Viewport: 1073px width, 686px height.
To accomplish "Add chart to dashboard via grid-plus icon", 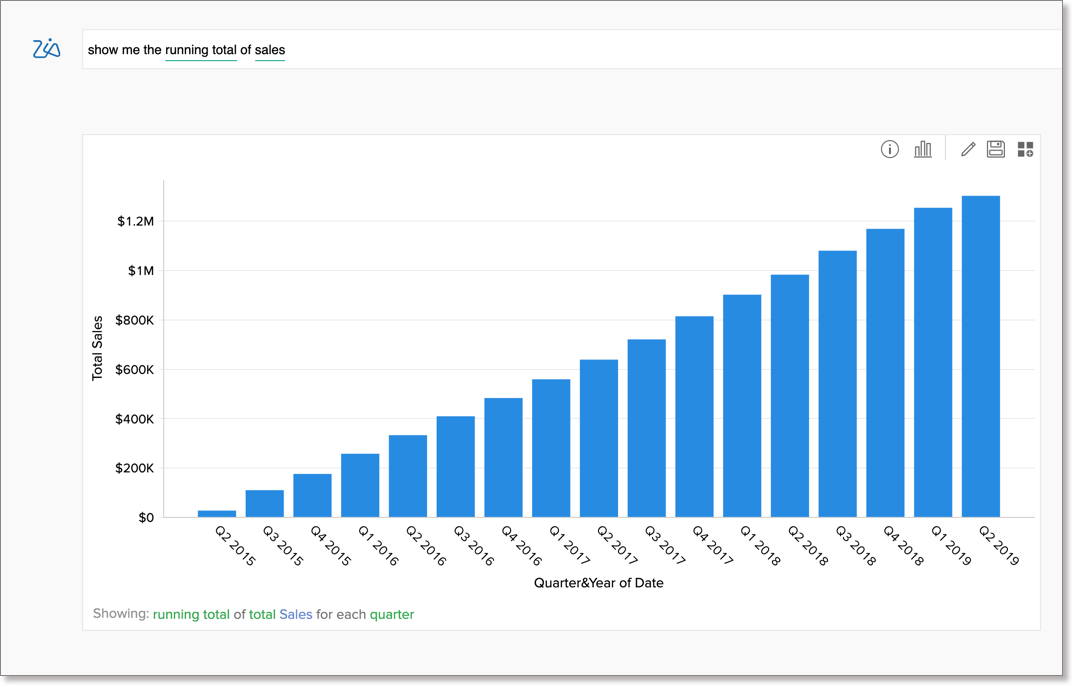I will 1024,148.
